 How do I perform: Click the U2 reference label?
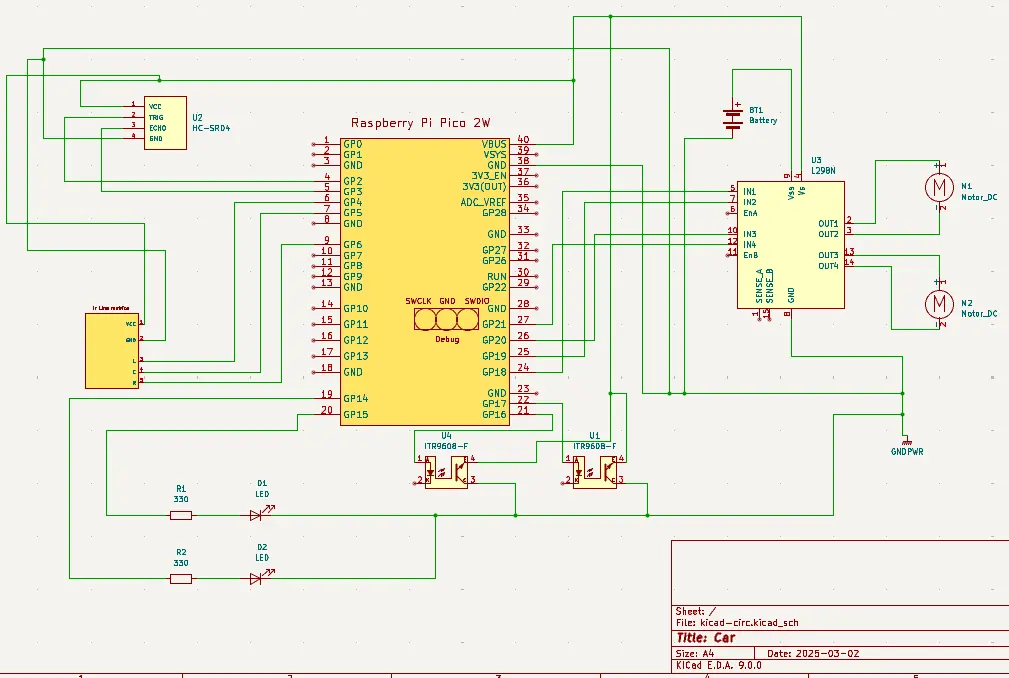tap(198, 118)
